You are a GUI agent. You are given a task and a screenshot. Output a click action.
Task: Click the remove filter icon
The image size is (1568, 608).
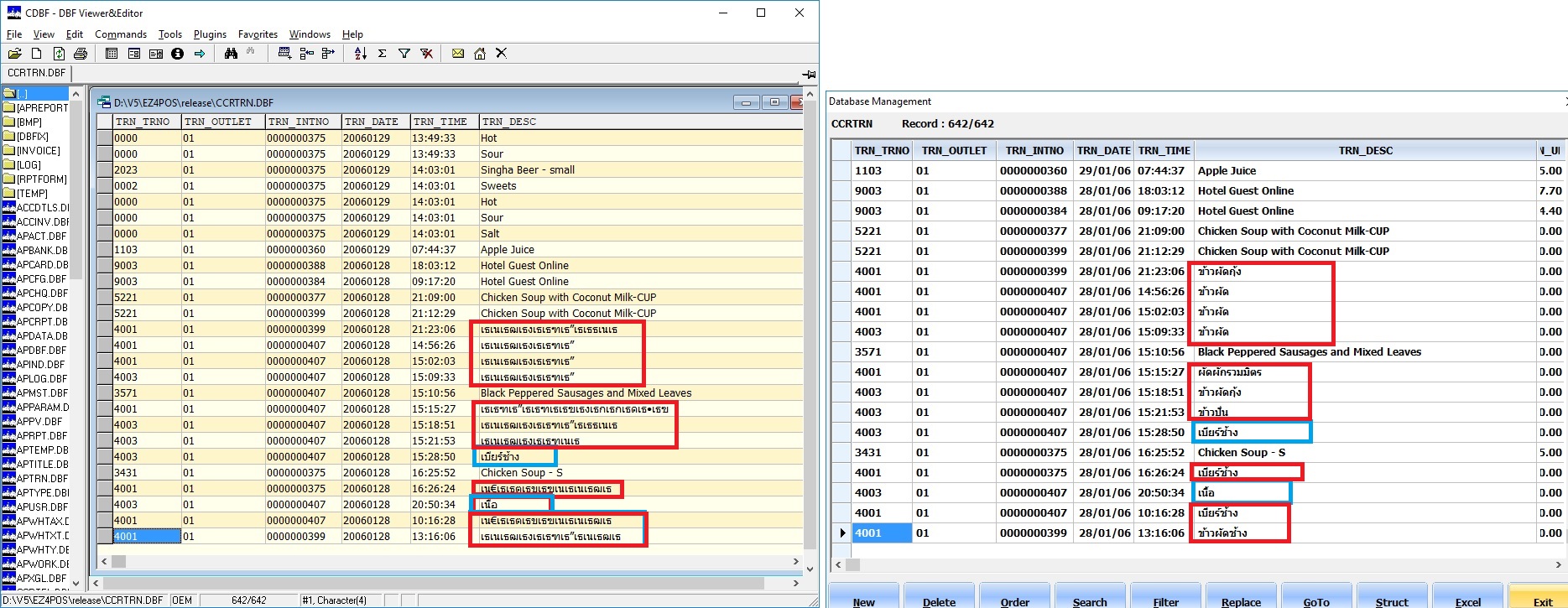426,54
